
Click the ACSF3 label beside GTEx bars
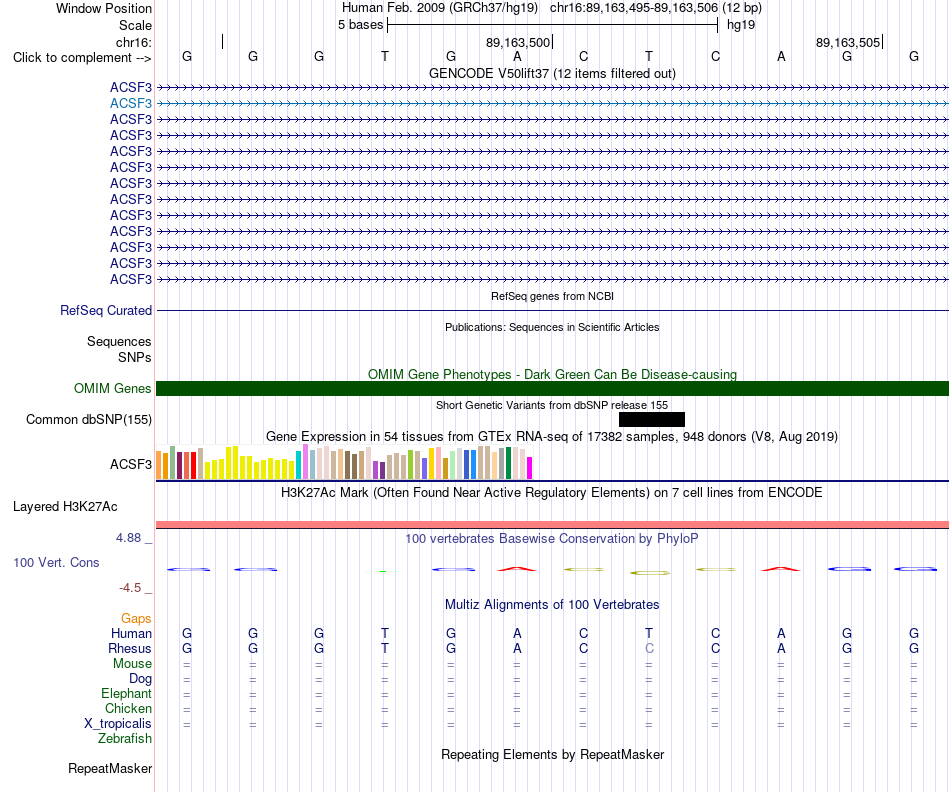click(131, 464)
